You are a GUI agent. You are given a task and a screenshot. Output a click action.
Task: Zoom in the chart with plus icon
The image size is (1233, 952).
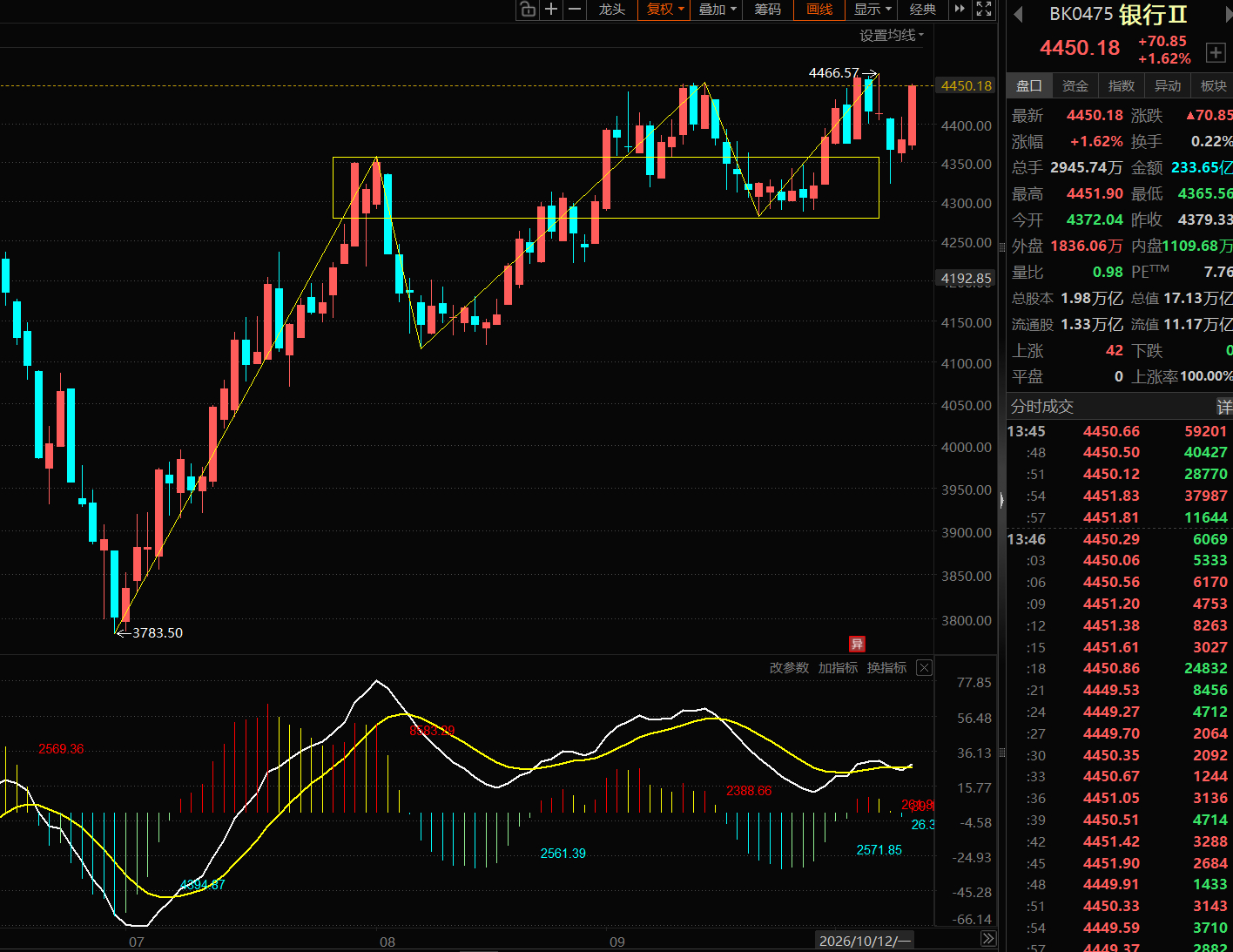click(x=551, y=10)
